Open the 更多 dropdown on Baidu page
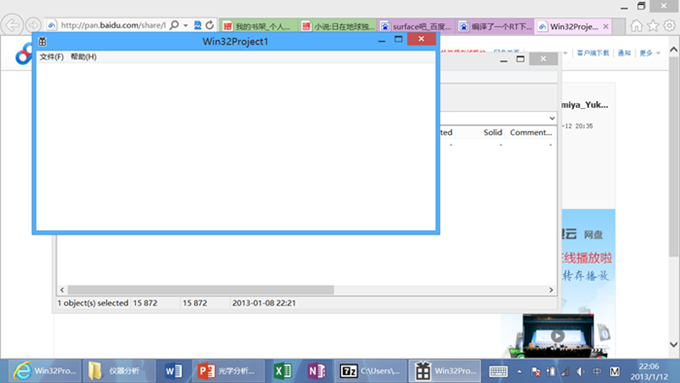Image resolution: width=680 pixels, height=383 pixels. (650, 53)
